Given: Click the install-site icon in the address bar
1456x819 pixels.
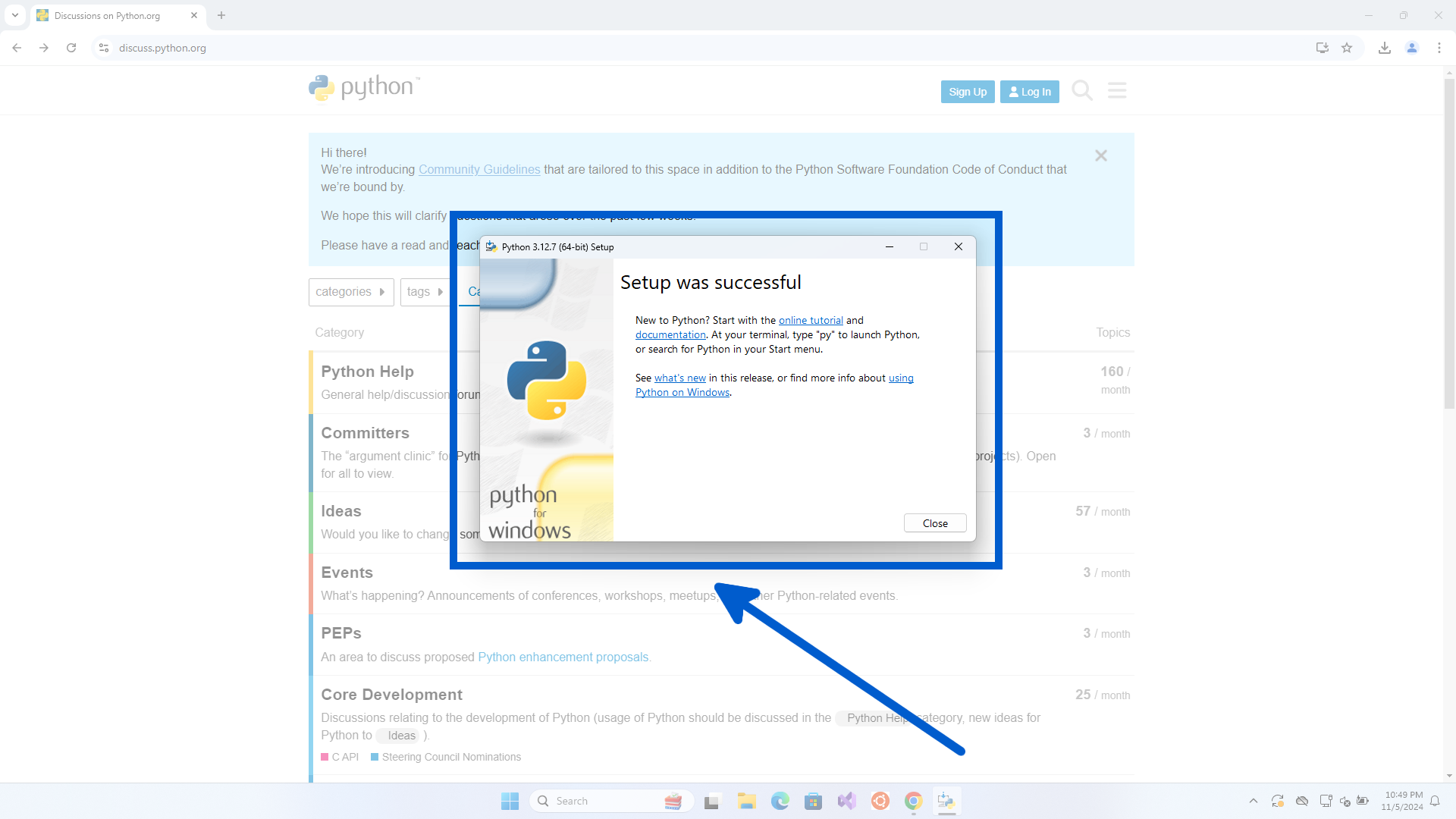Looking at the screenshot, I should (x=1322, y=48).
